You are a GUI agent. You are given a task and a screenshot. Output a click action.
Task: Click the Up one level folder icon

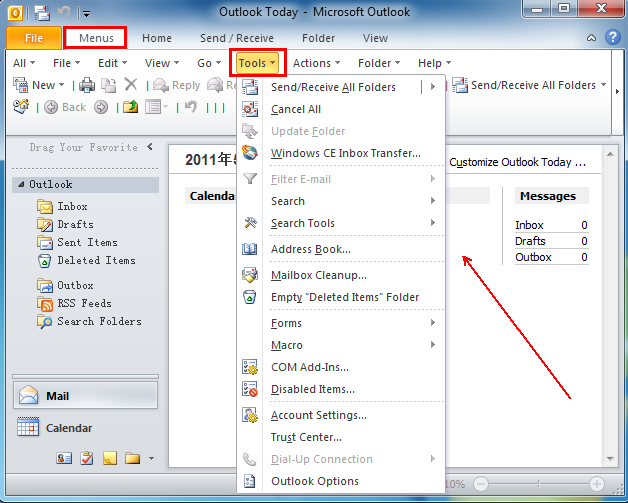point(130,107)
